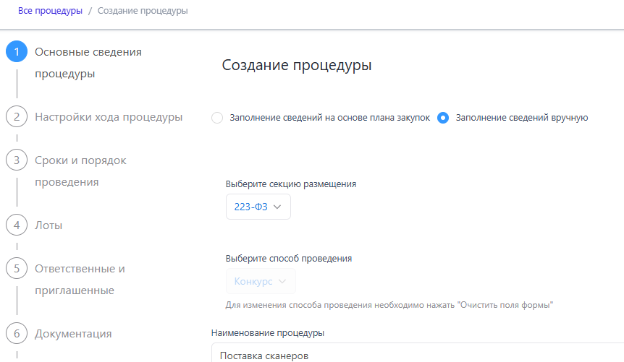Go to 'Документация' step
This screenshot has height=362, width=624.
coord(73,333)
